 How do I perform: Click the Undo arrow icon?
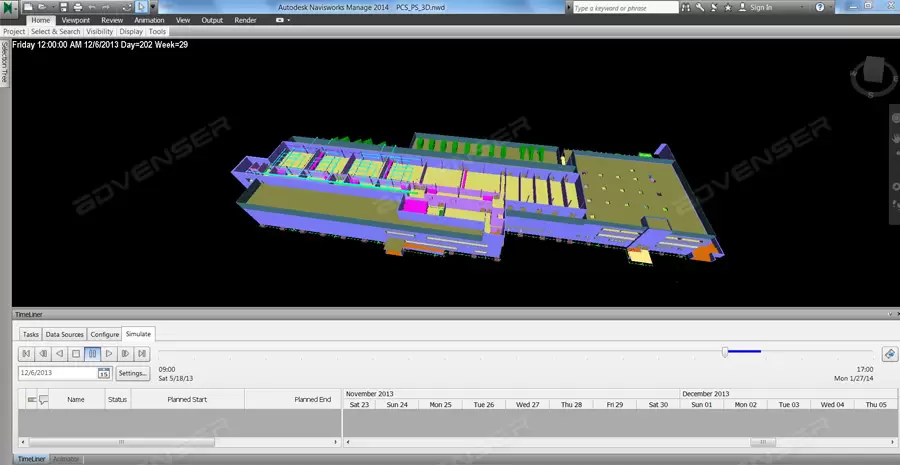(92, 7)
